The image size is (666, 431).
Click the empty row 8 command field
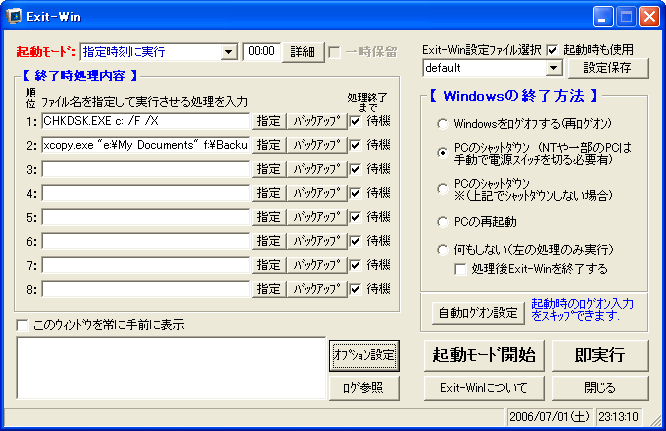pyautogui.click(x=146, y=289)
